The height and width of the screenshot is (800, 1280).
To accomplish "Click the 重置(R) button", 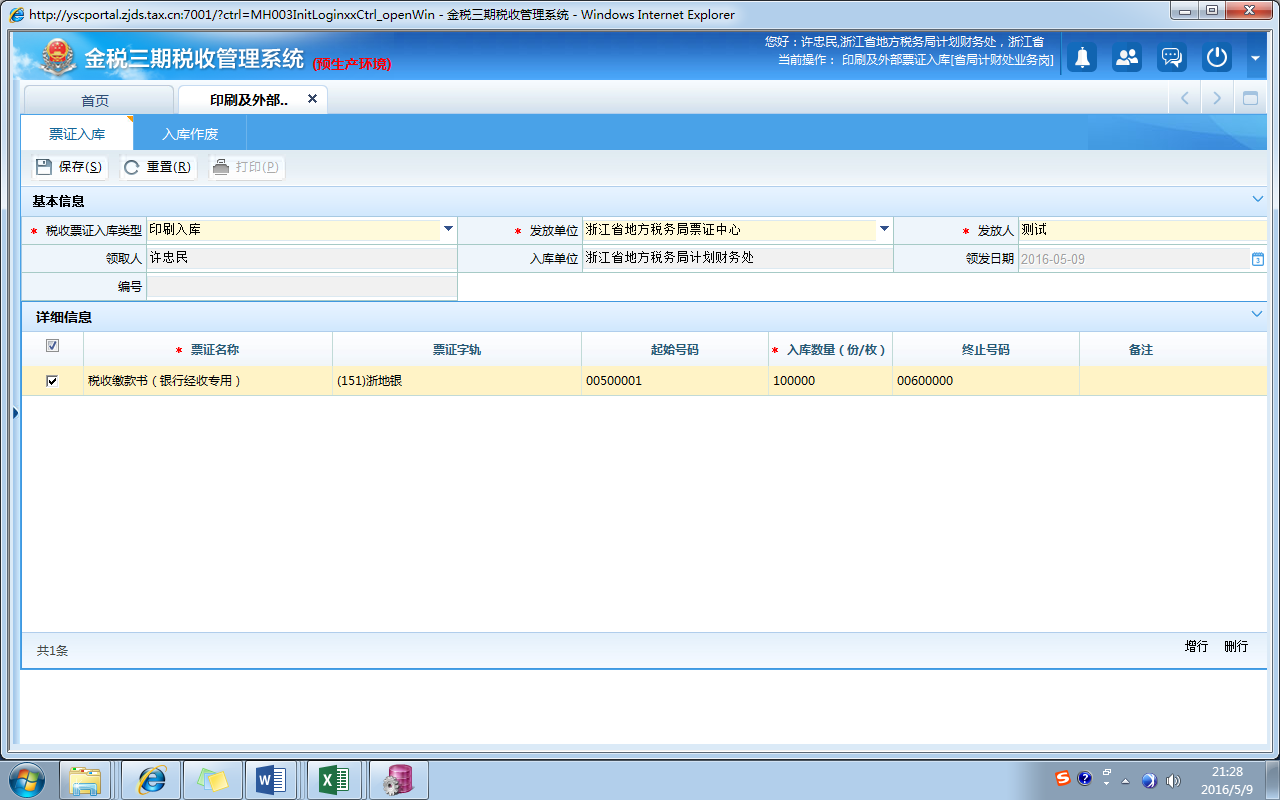I will tap(158, 167).
